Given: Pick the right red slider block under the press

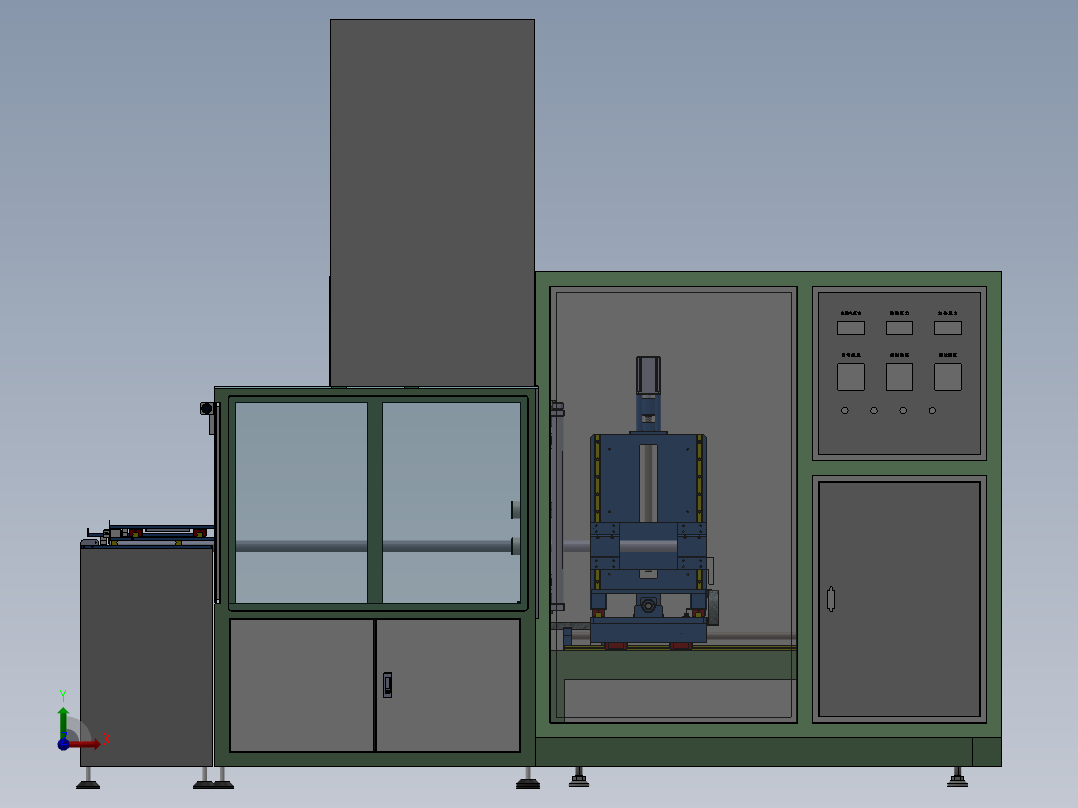Looking at the screenshot, I should [x=681, y=646].
